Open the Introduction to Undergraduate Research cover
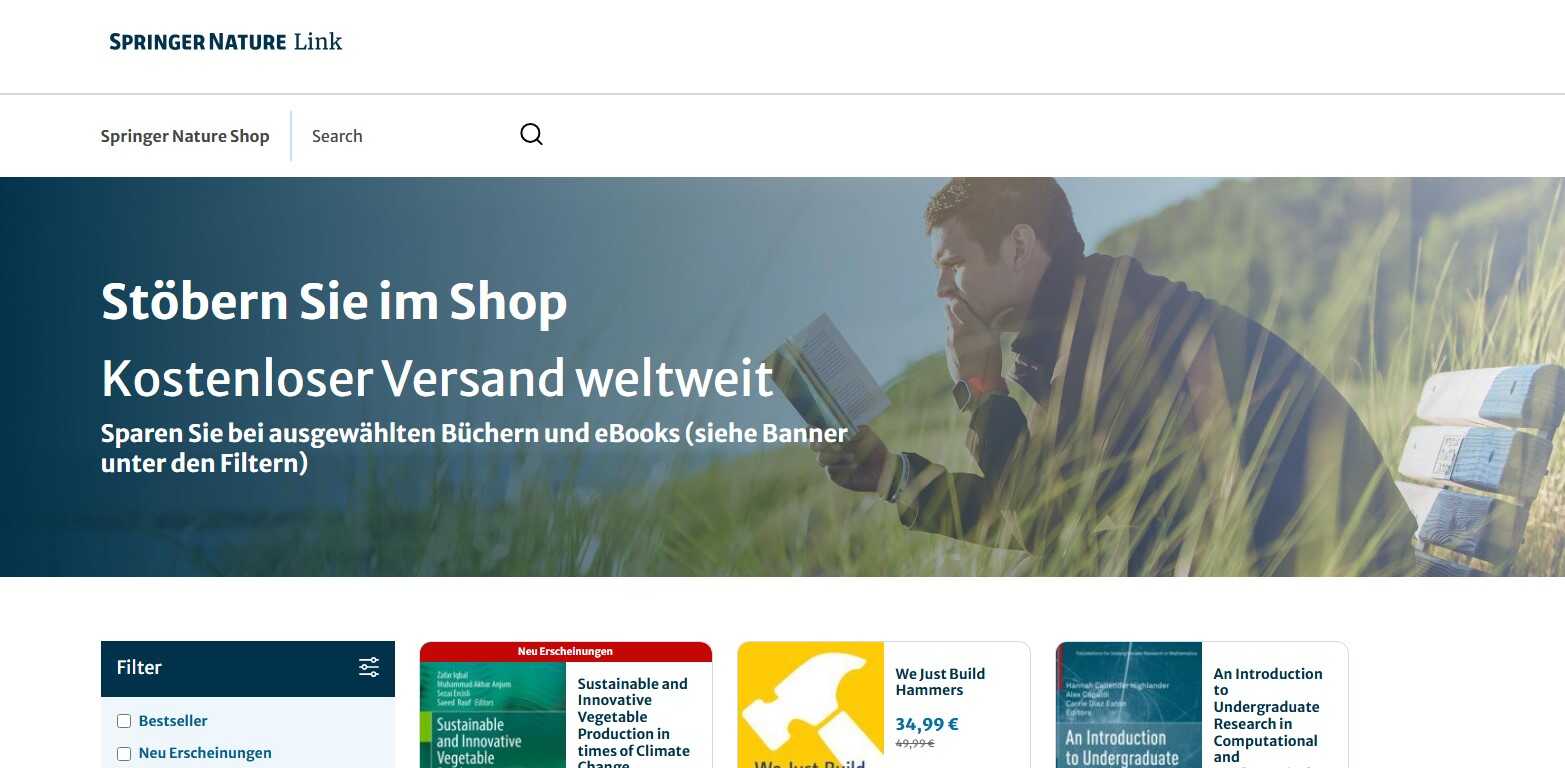 (1129, 705)
